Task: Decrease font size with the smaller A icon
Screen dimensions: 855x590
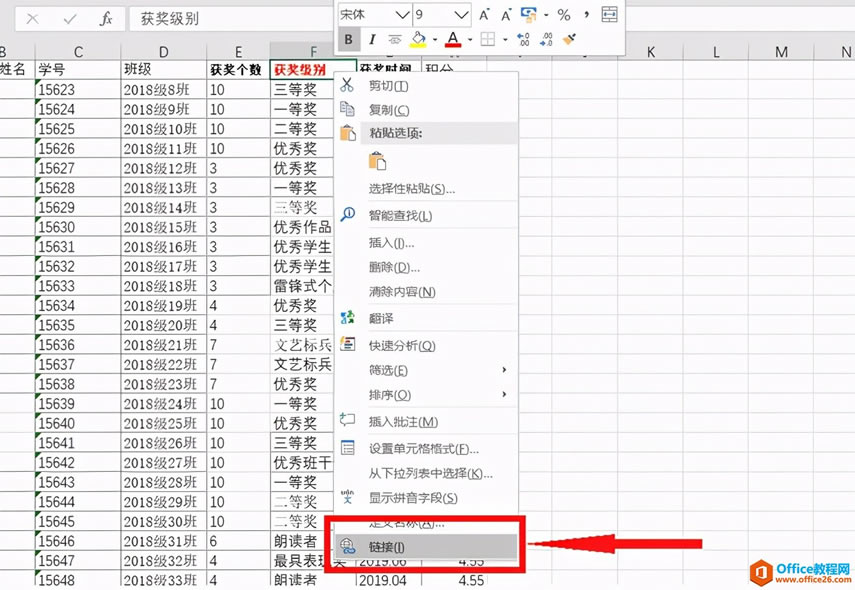Action: click(505, 15)
